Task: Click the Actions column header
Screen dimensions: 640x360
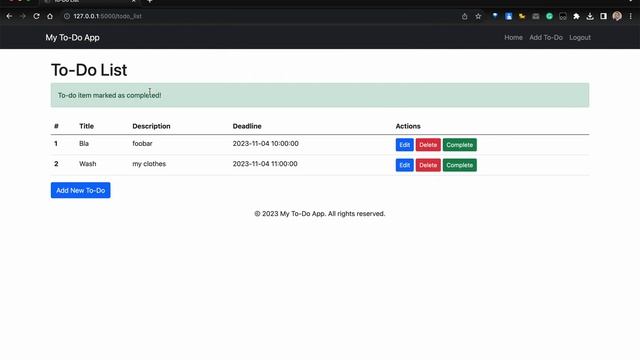Action: (408, 126)
